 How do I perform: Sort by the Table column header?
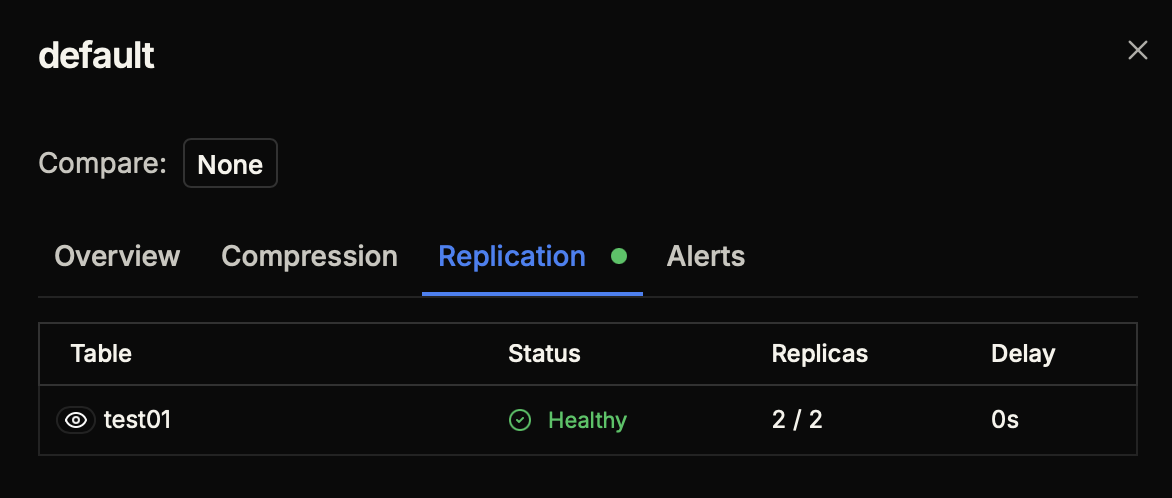[x=101, y=353]
